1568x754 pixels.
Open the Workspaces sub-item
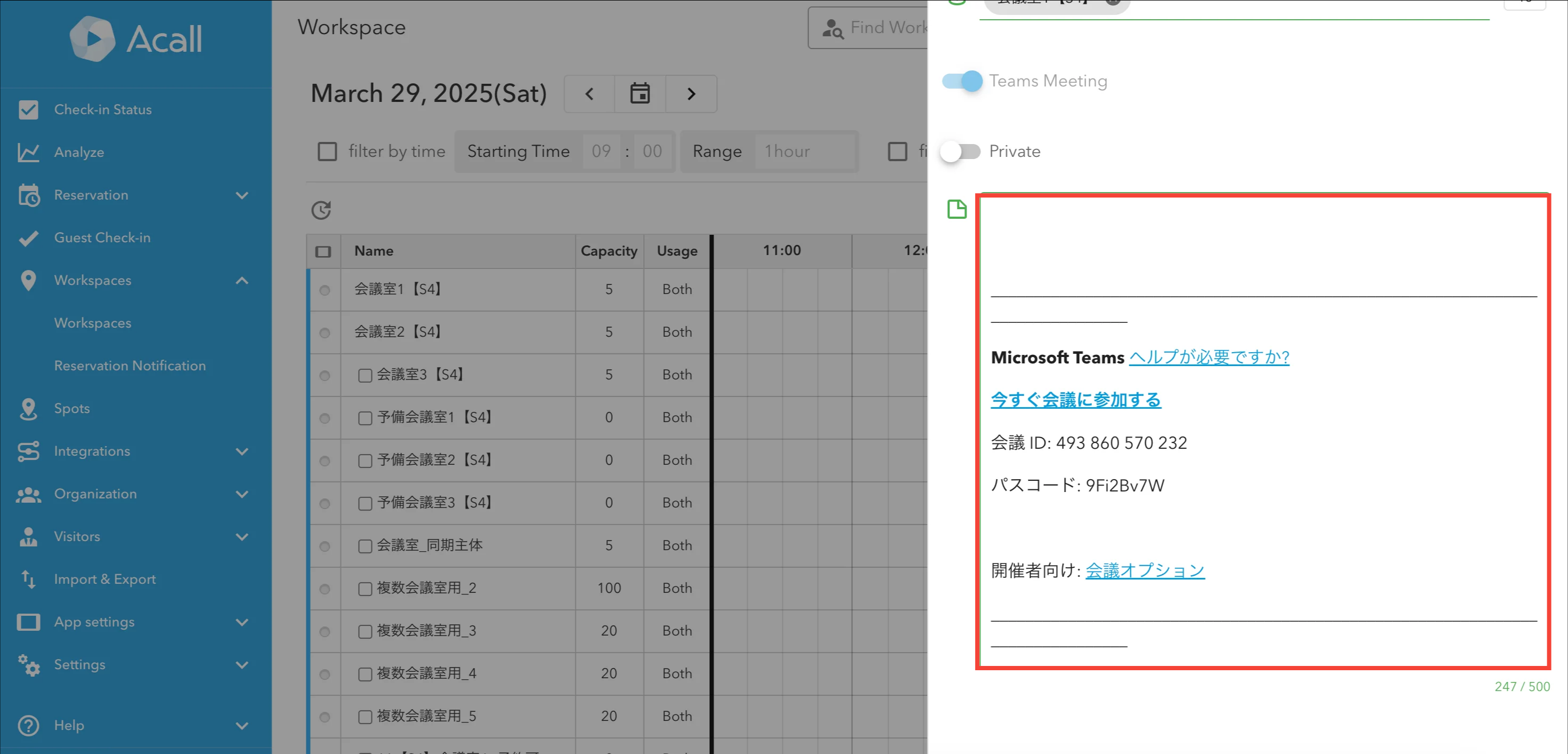(x=92, y=323)
